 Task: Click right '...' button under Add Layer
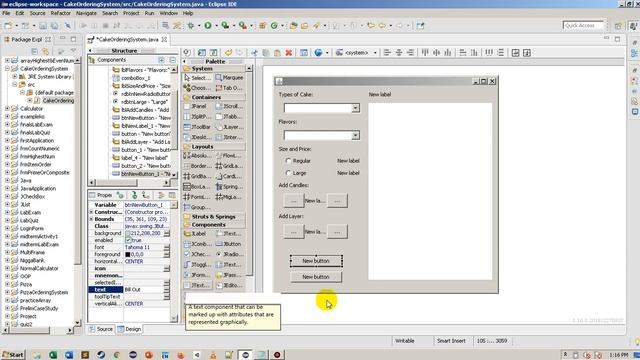[337, 232]
